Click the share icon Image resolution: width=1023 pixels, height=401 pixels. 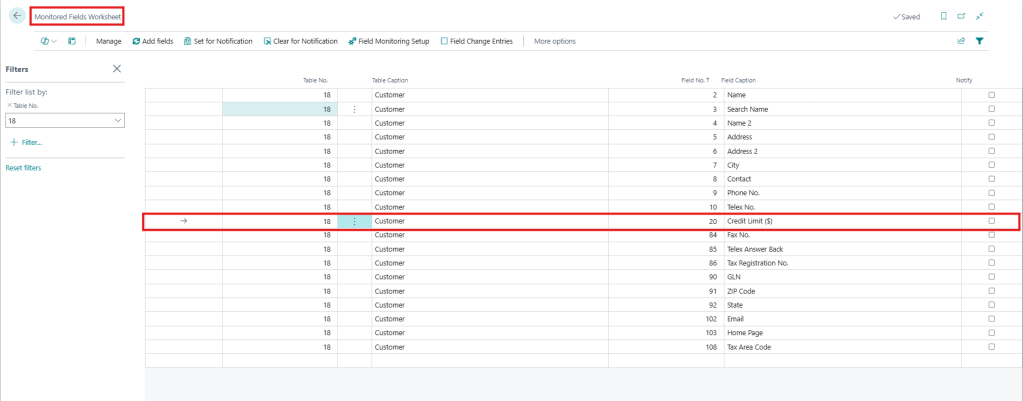pyautogui.click(x=961, y=41)
